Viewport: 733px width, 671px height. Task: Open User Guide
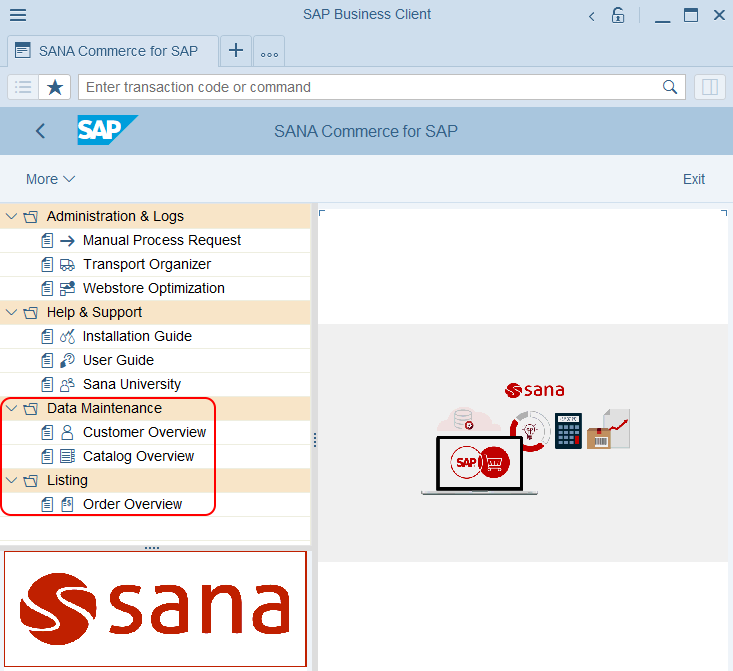[118, 361]
